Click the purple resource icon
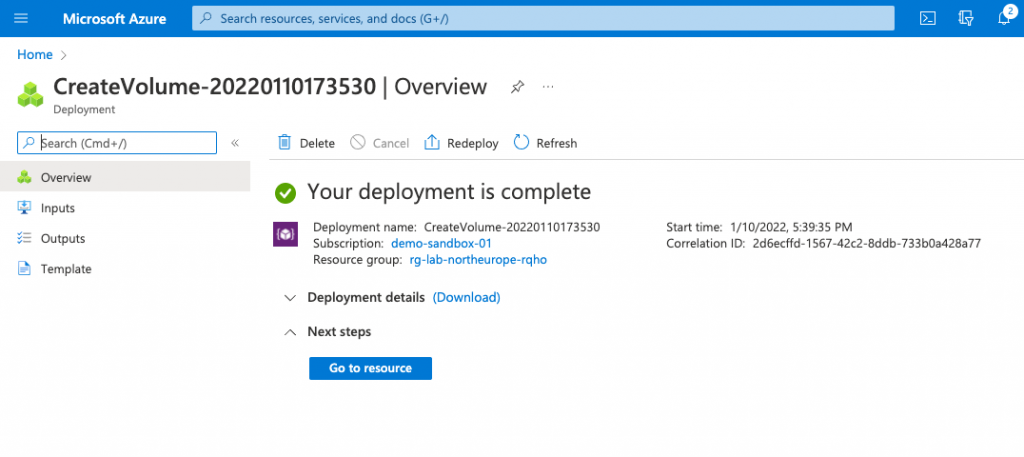 (x=285, y=234)
